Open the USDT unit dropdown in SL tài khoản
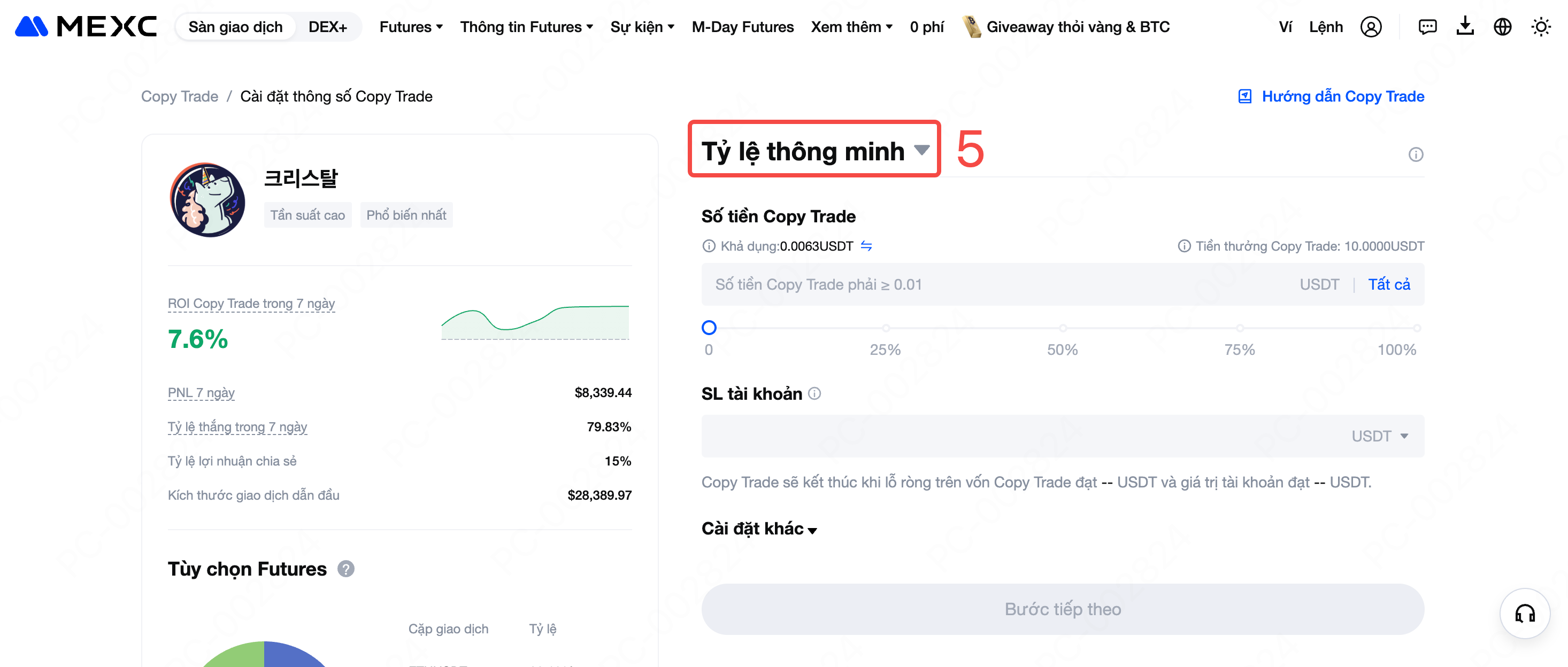 pyautogui.click(x=1379, y=436)
